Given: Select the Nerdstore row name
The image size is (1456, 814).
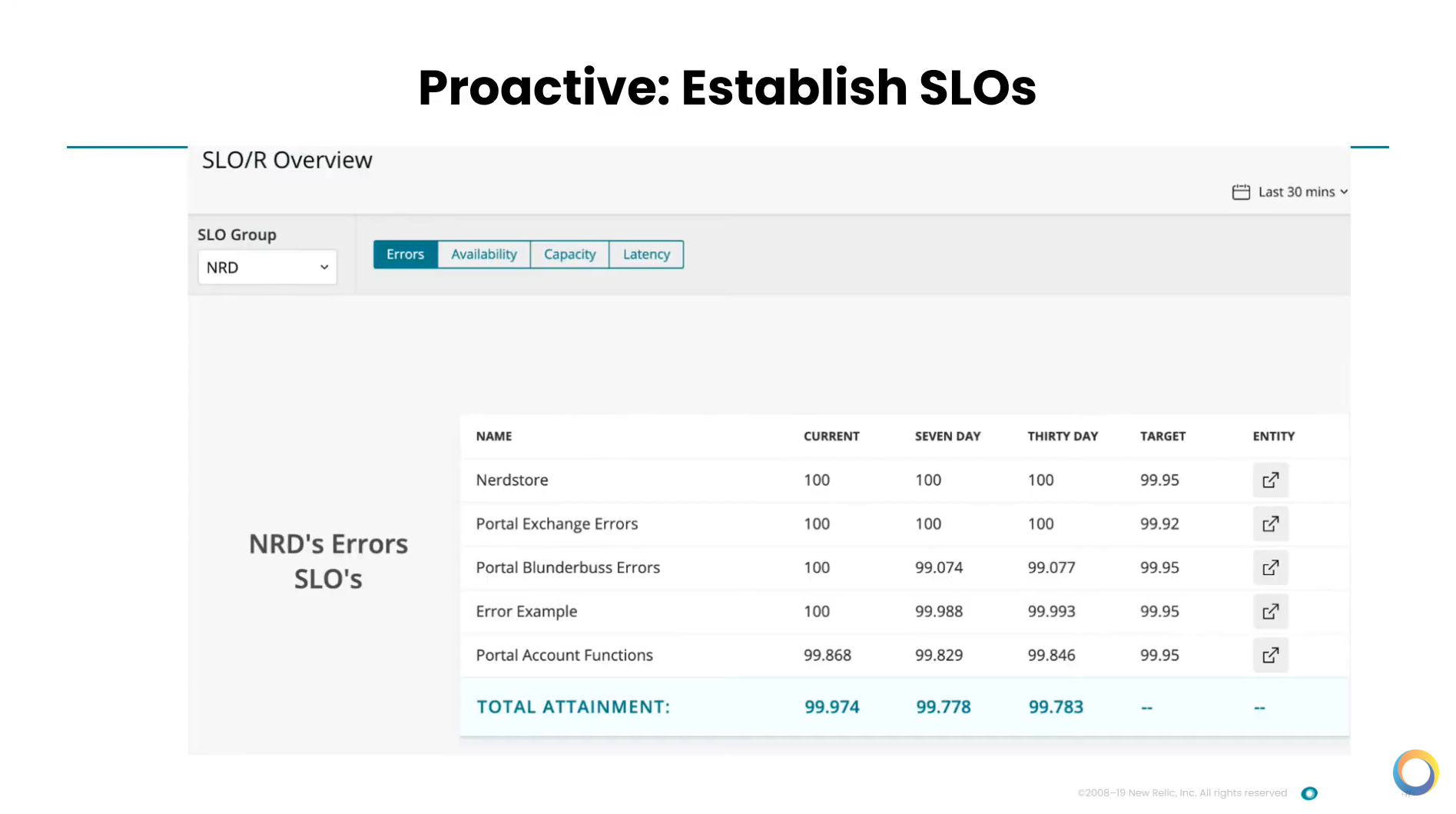Looking at the screenshot, I should coord(512,480).
